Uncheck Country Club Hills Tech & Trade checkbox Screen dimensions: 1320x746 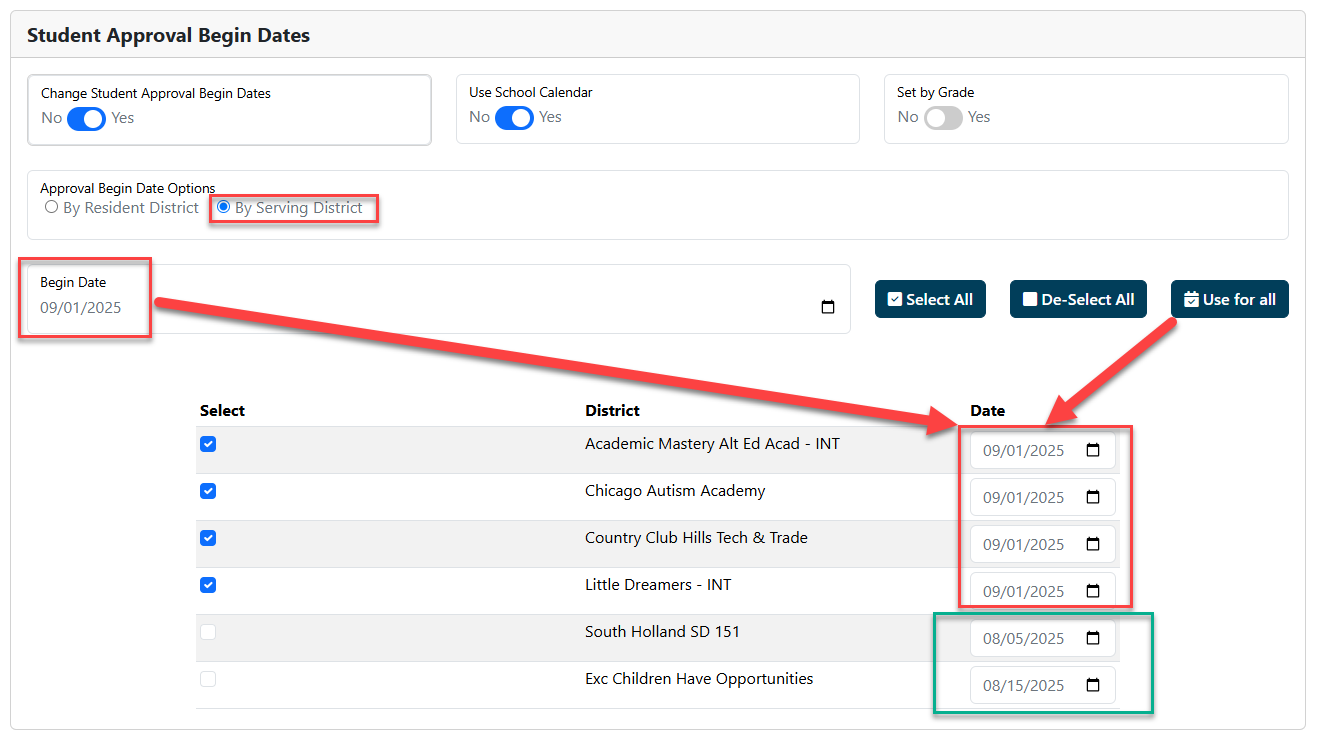pyautogui.click(x=208, y=538)
